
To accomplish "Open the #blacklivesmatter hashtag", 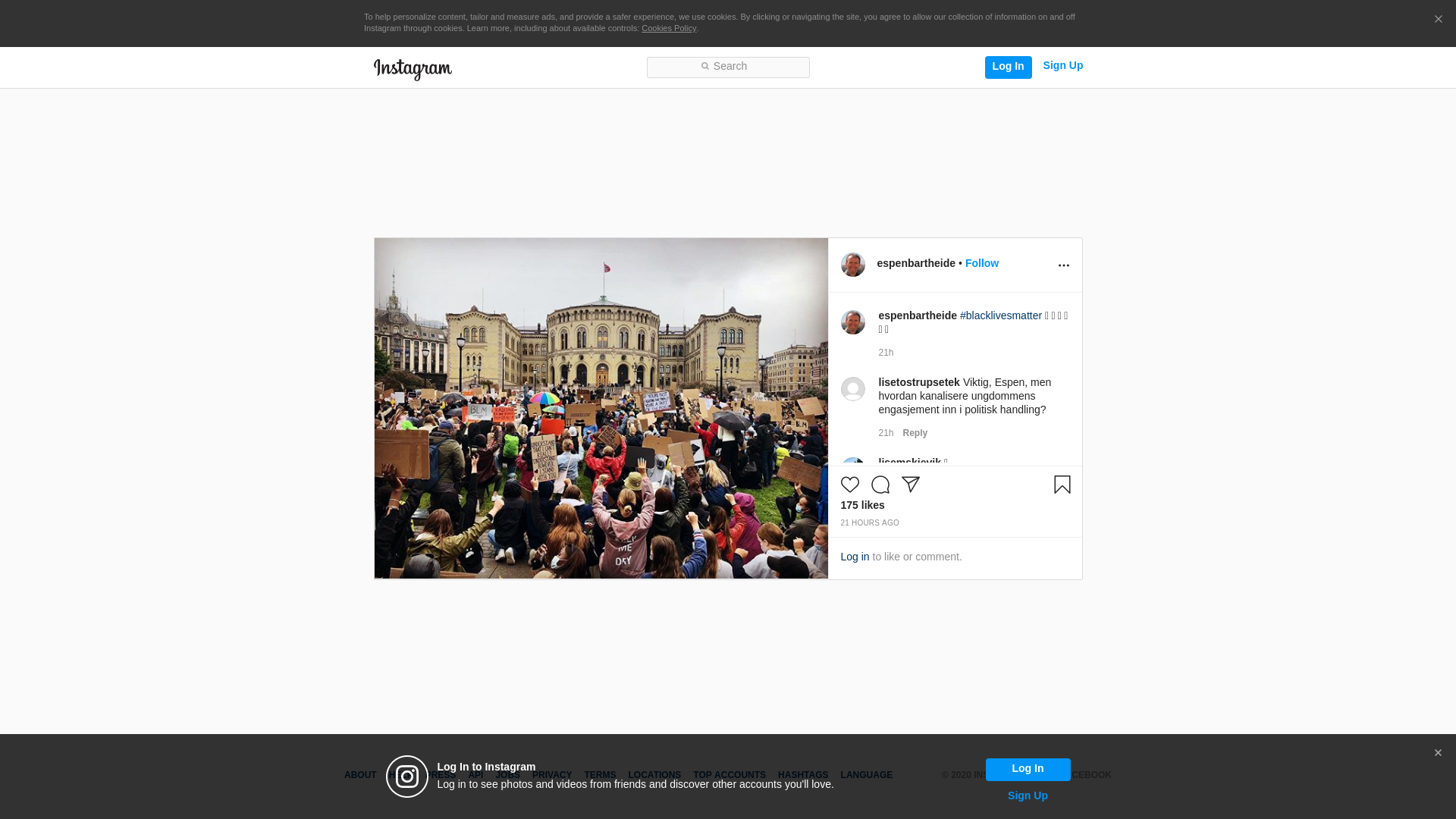I will (1000, 315).
